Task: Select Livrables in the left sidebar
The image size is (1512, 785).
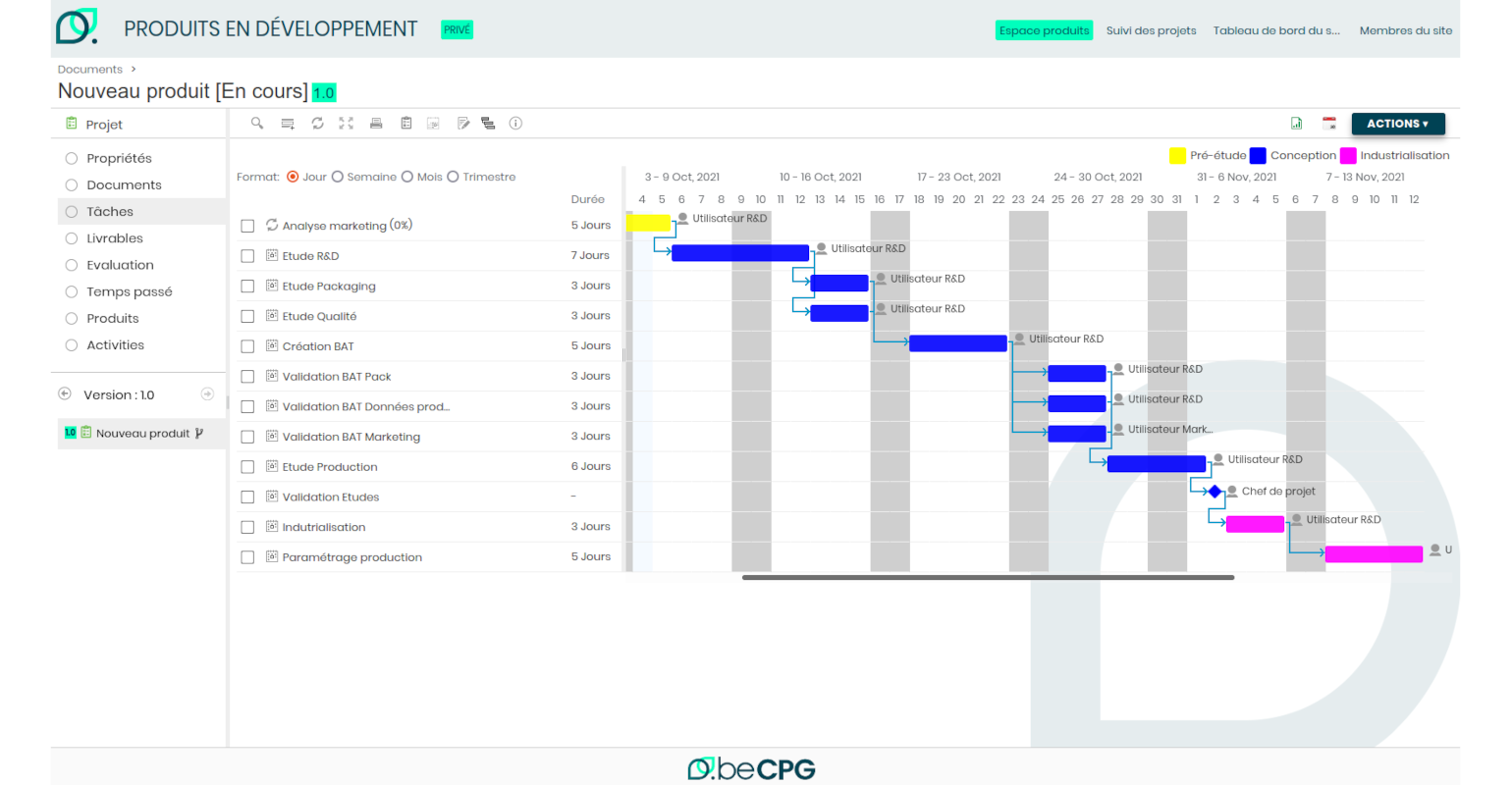Action: click(115, 238)
